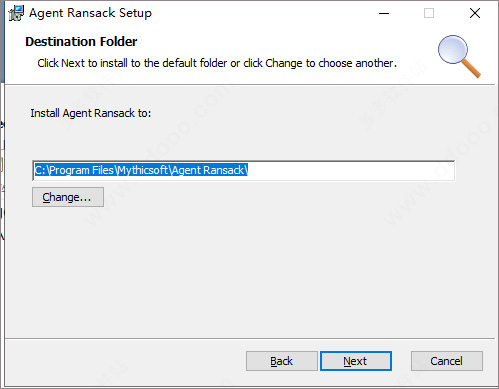Image resolution: width=499 pixels, height=389 pixels.
Task: Click the 'Install Agent Ransack to:' label
Action: pyautogui.click(x=91, y=113)
